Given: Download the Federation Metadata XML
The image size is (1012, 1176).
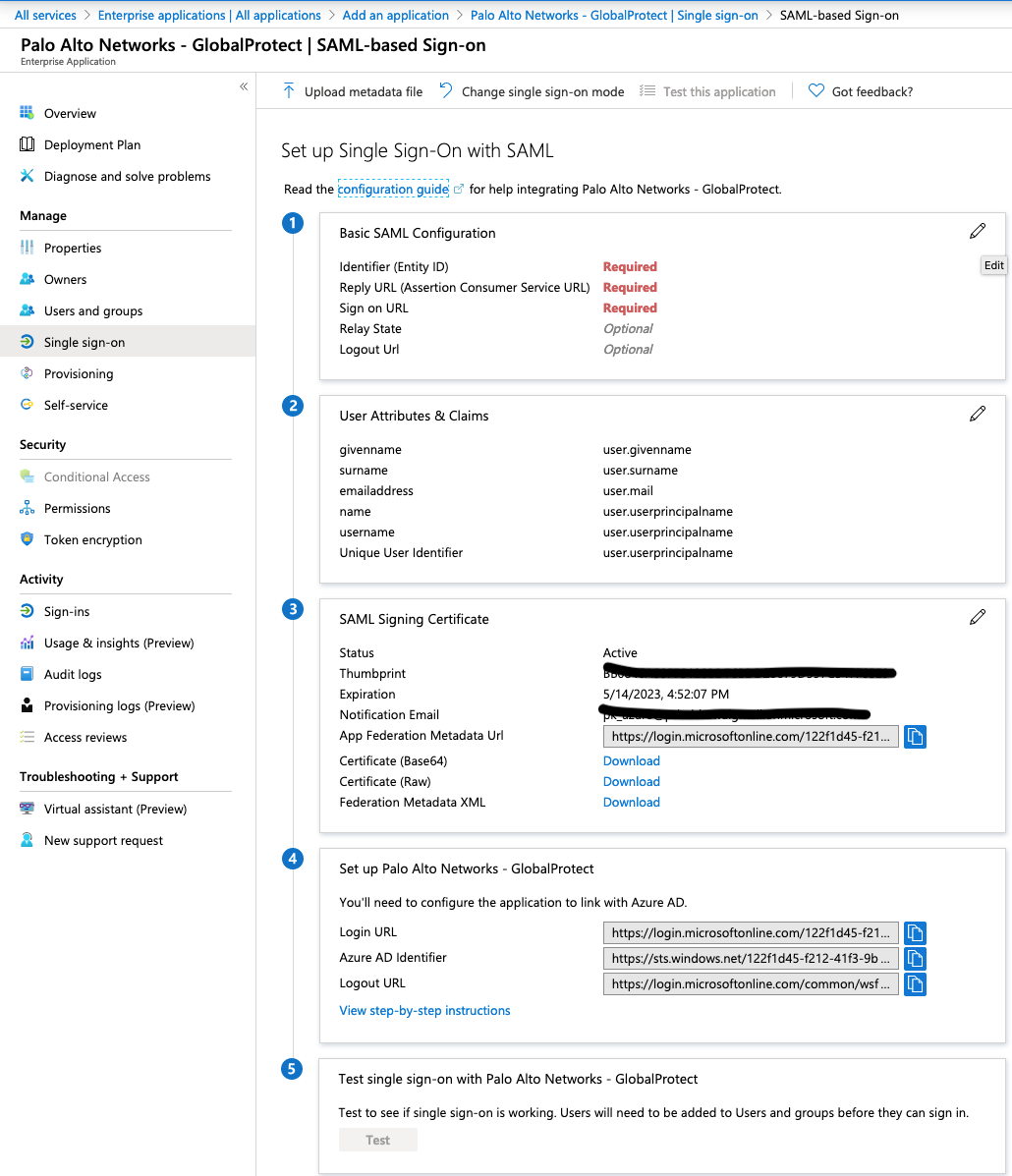Looking at the screenshot, I should (631, 802).
